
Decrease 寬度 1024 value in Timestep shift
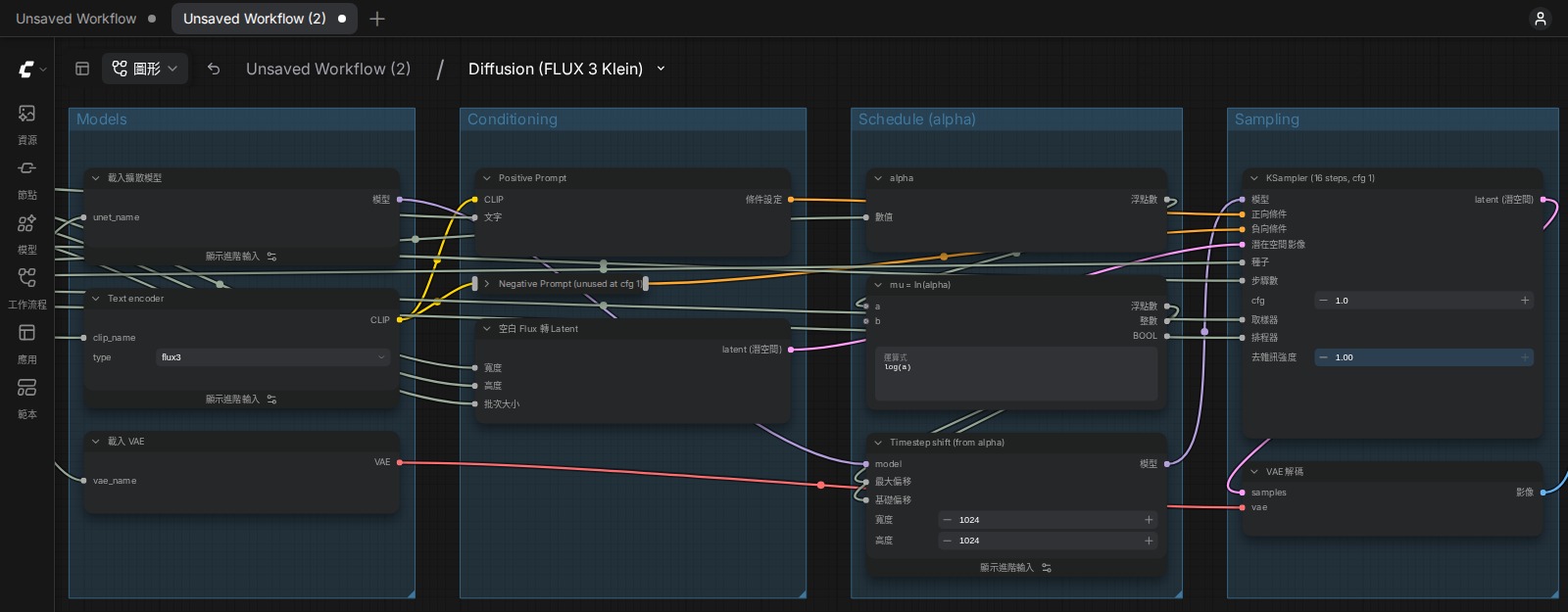948,520
